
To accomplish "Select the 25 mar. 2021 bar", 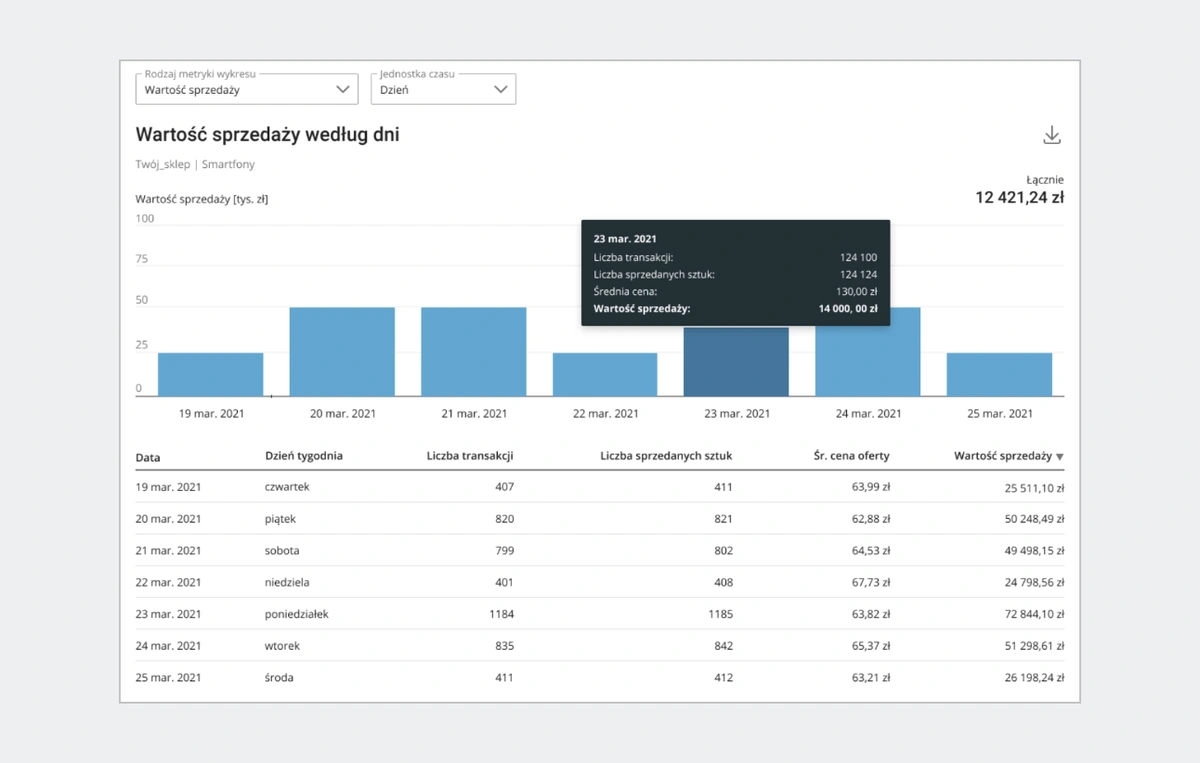I will coord(999,374).
